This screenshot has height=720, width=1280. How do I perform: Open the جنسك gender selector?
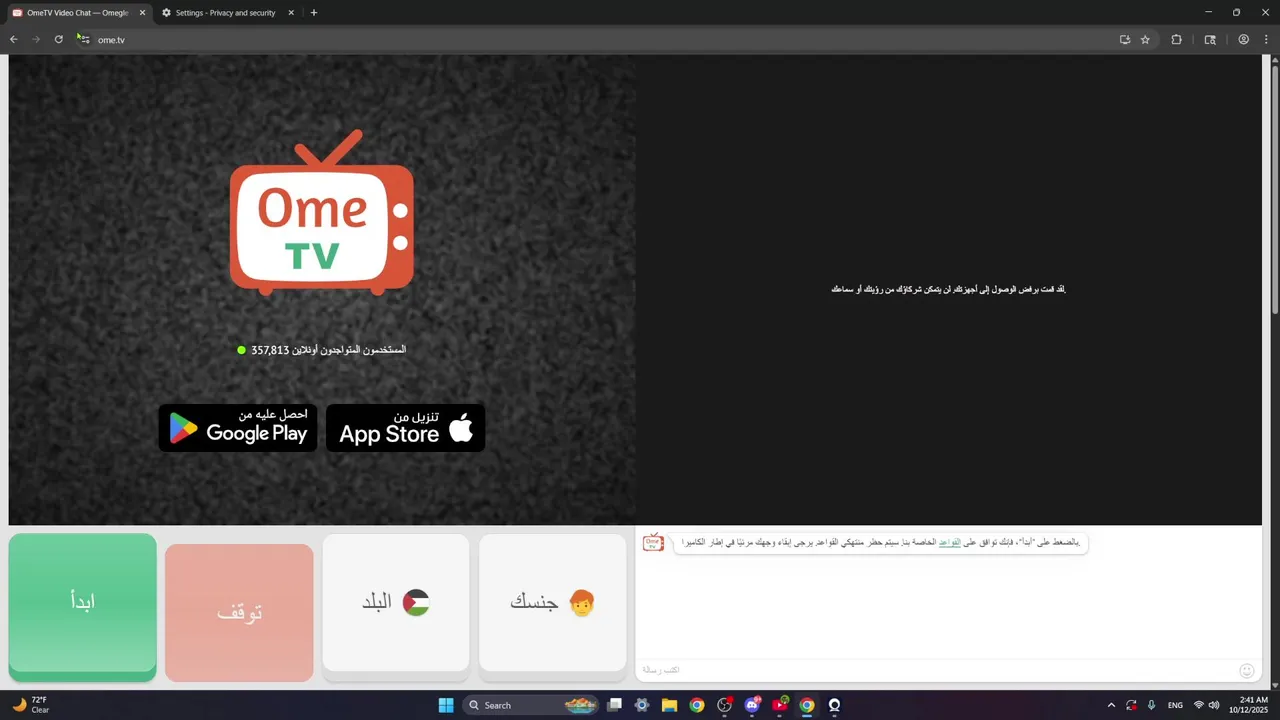pos(553,602)
